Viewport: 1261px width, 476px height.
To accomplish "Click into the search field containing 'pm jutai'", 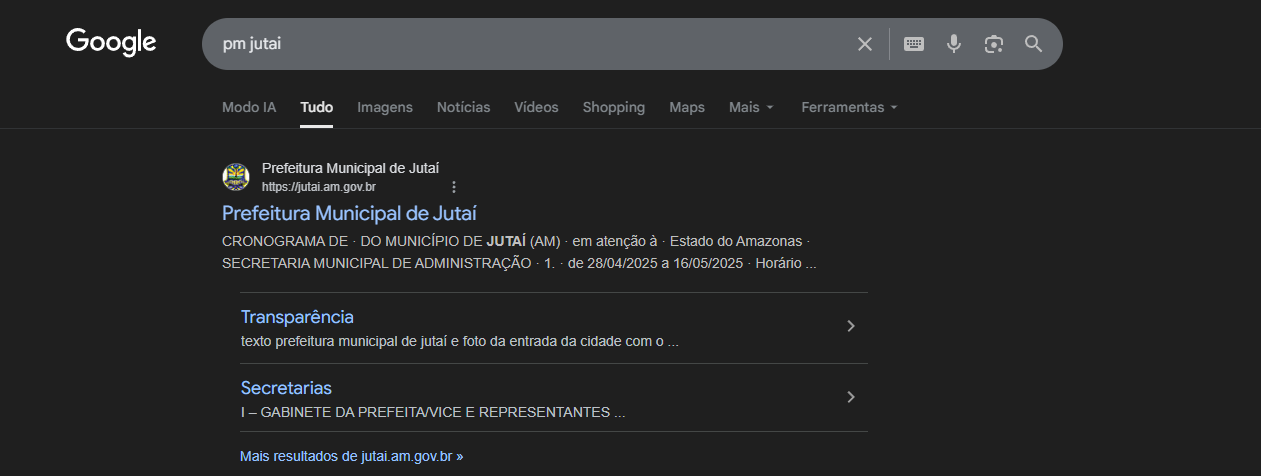I will pos(520,44).
